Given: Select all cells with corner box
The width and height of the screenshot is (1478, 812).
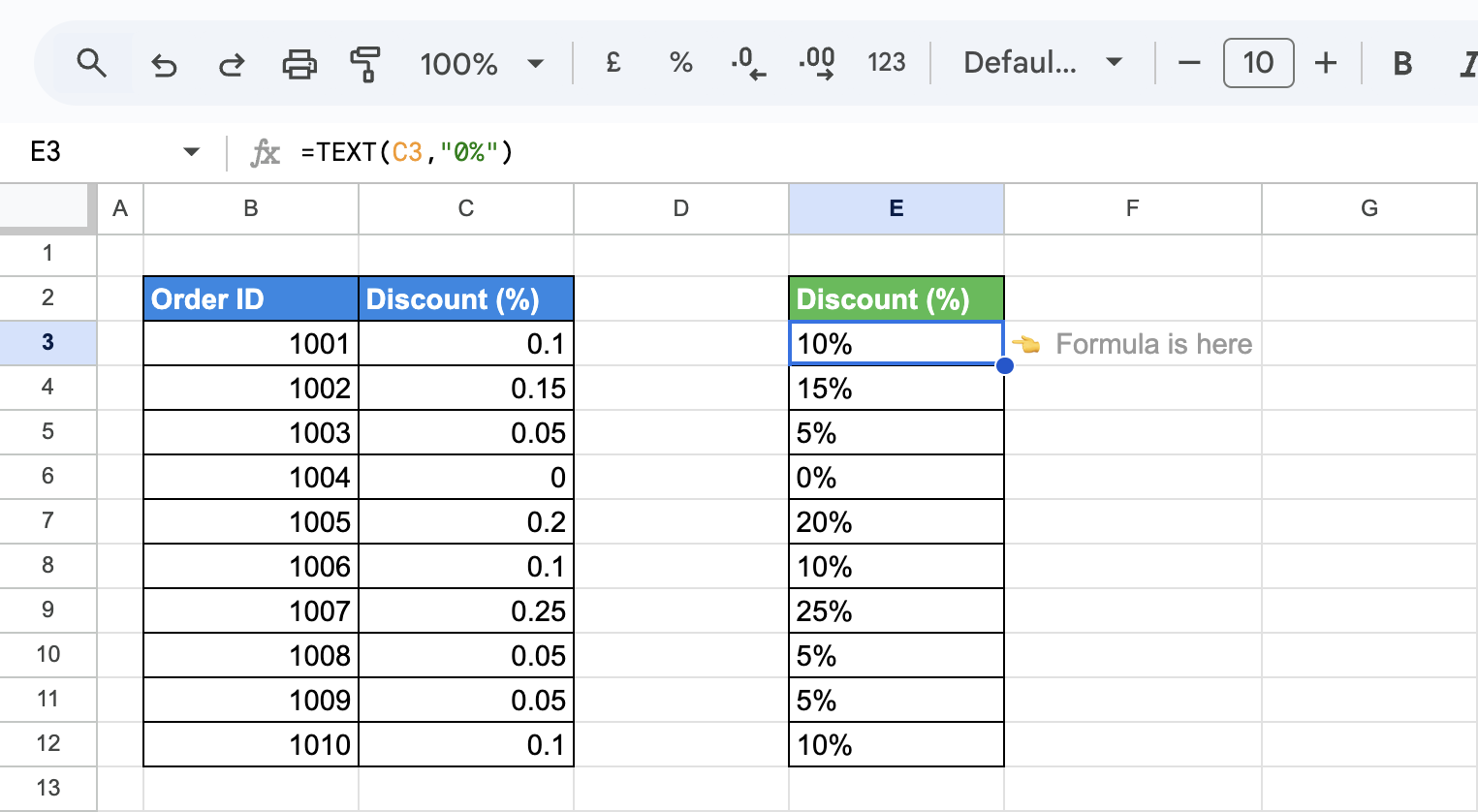Looking at the screenshot, I should (x=47, y=208).
